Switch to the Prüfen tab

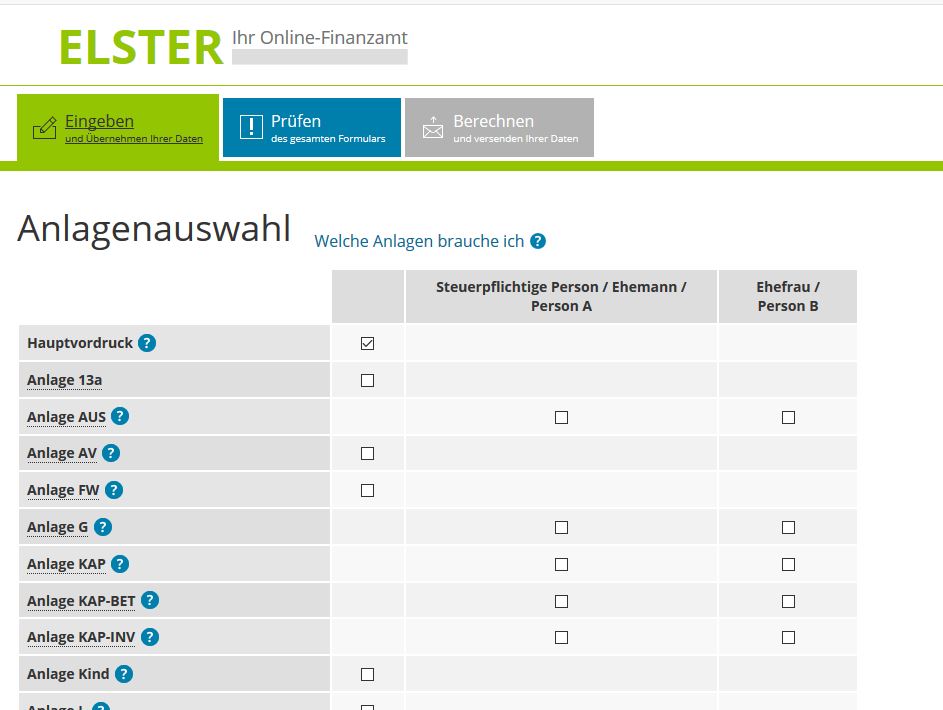pyautogui.click(x=311, y=128)
